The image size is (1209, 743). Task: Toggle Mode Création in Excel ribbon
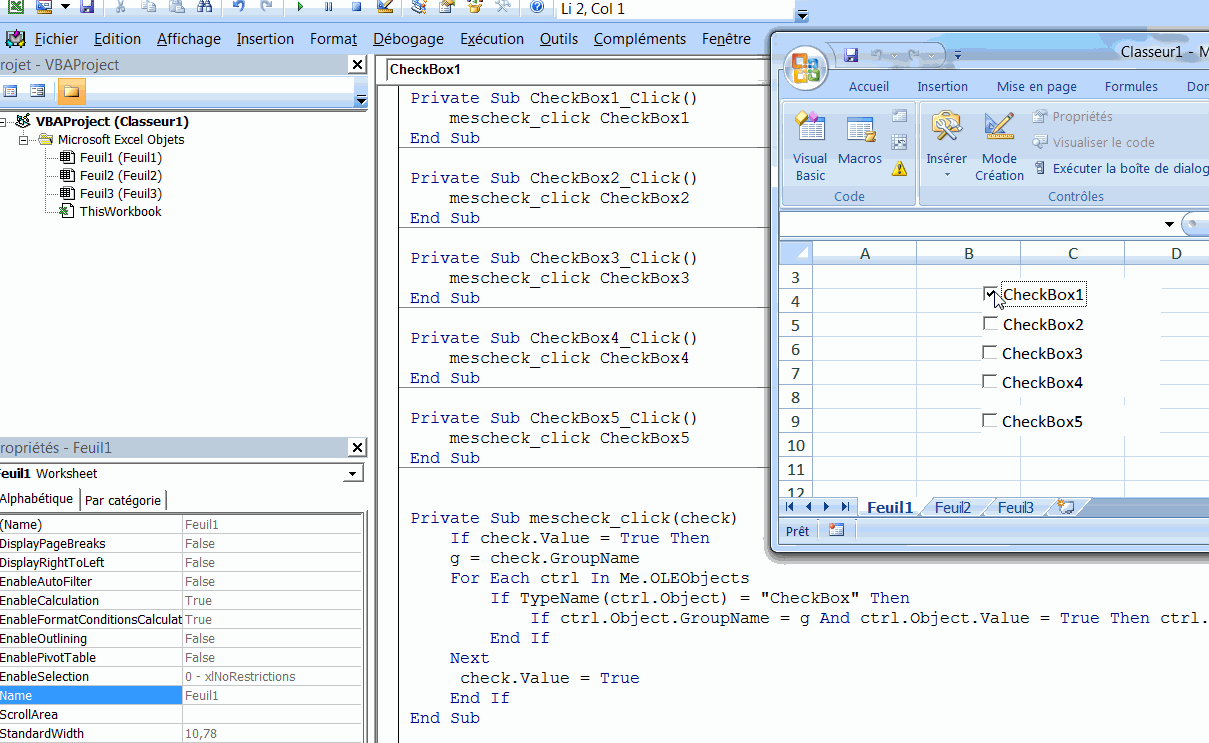tap(999, 146)
